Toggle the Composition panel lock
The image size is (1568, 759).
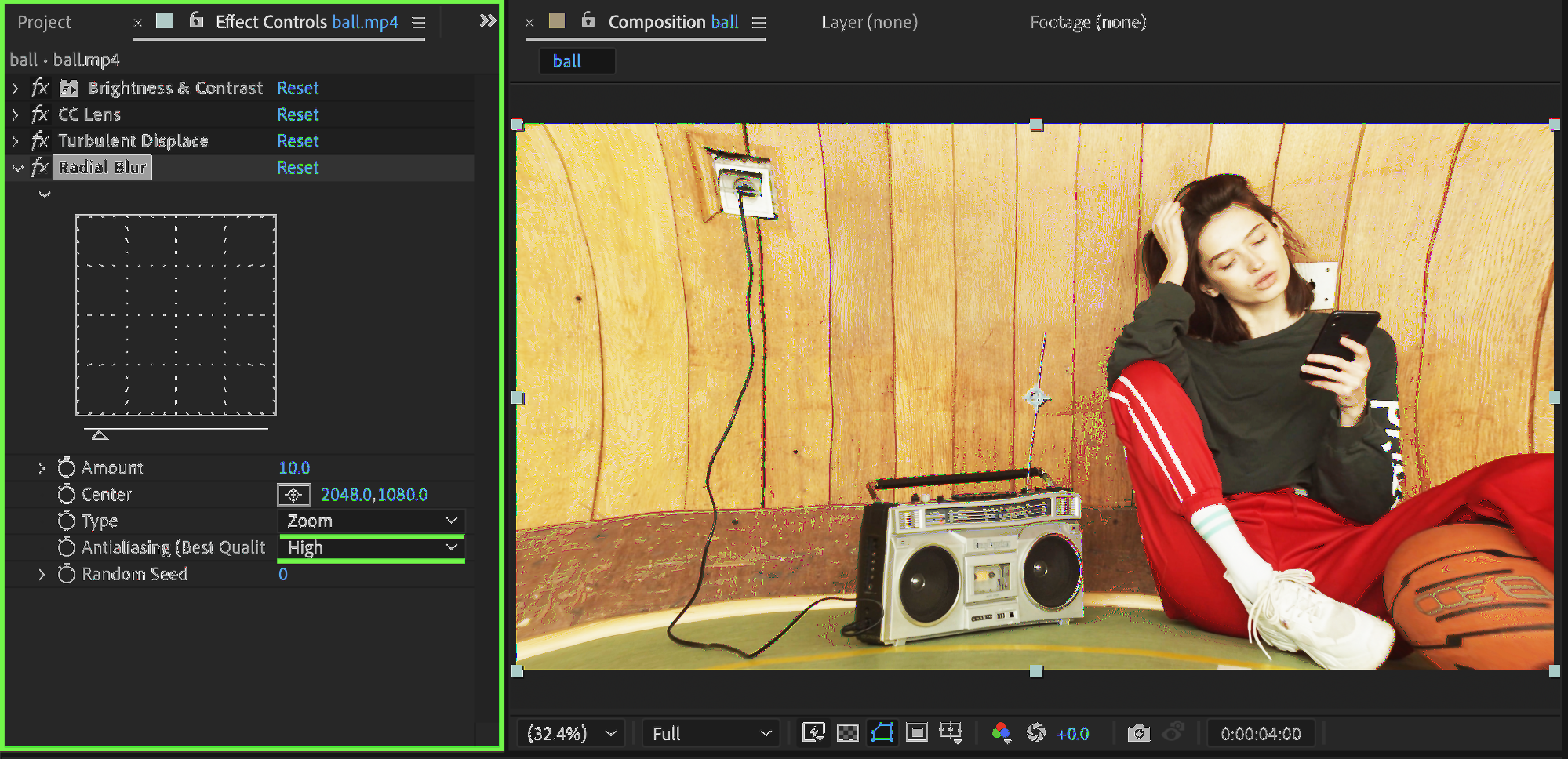click(x=588, y=20)
